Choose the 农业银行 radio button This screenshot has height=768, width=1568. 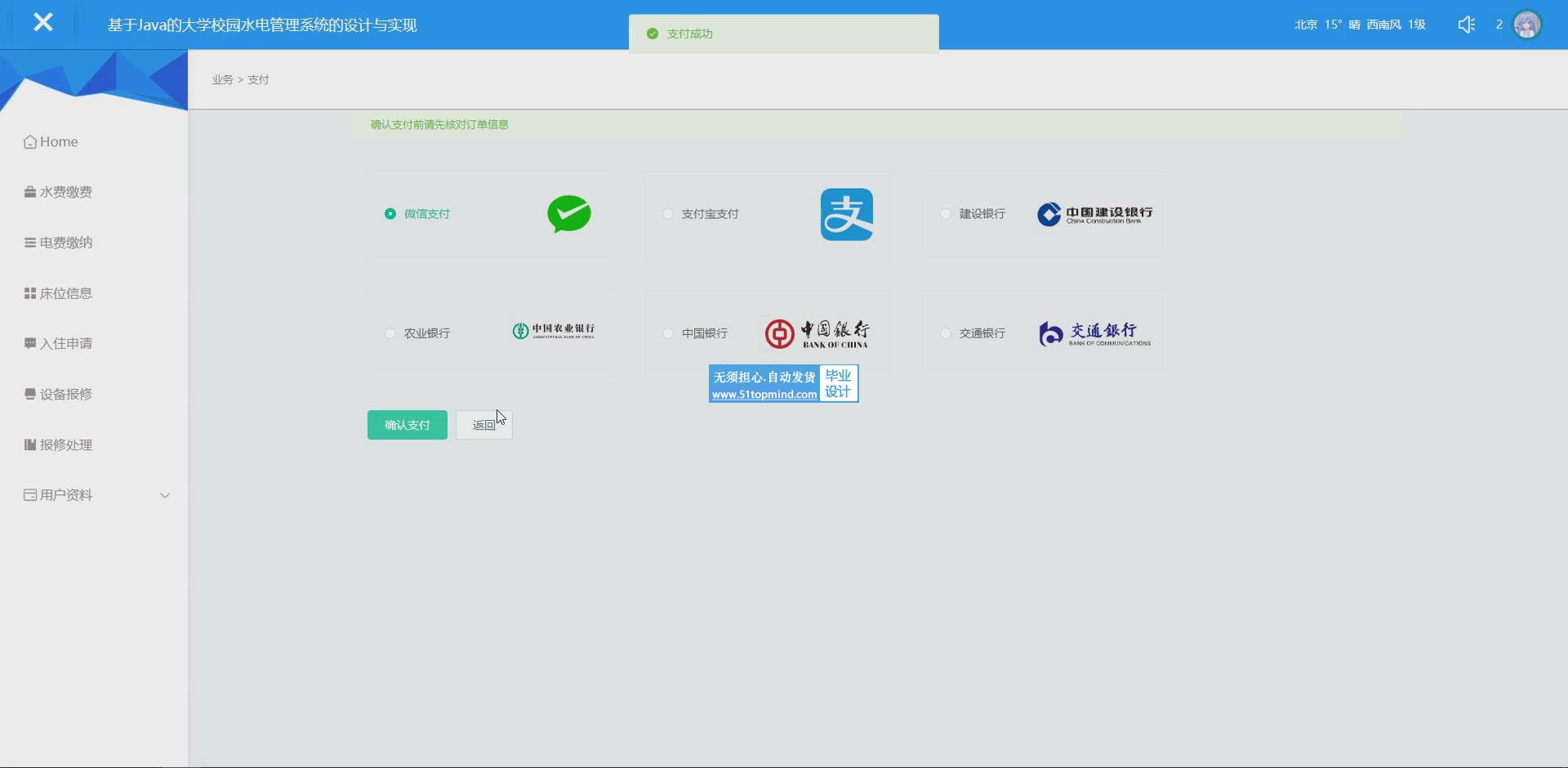click(x=390, y=333)
